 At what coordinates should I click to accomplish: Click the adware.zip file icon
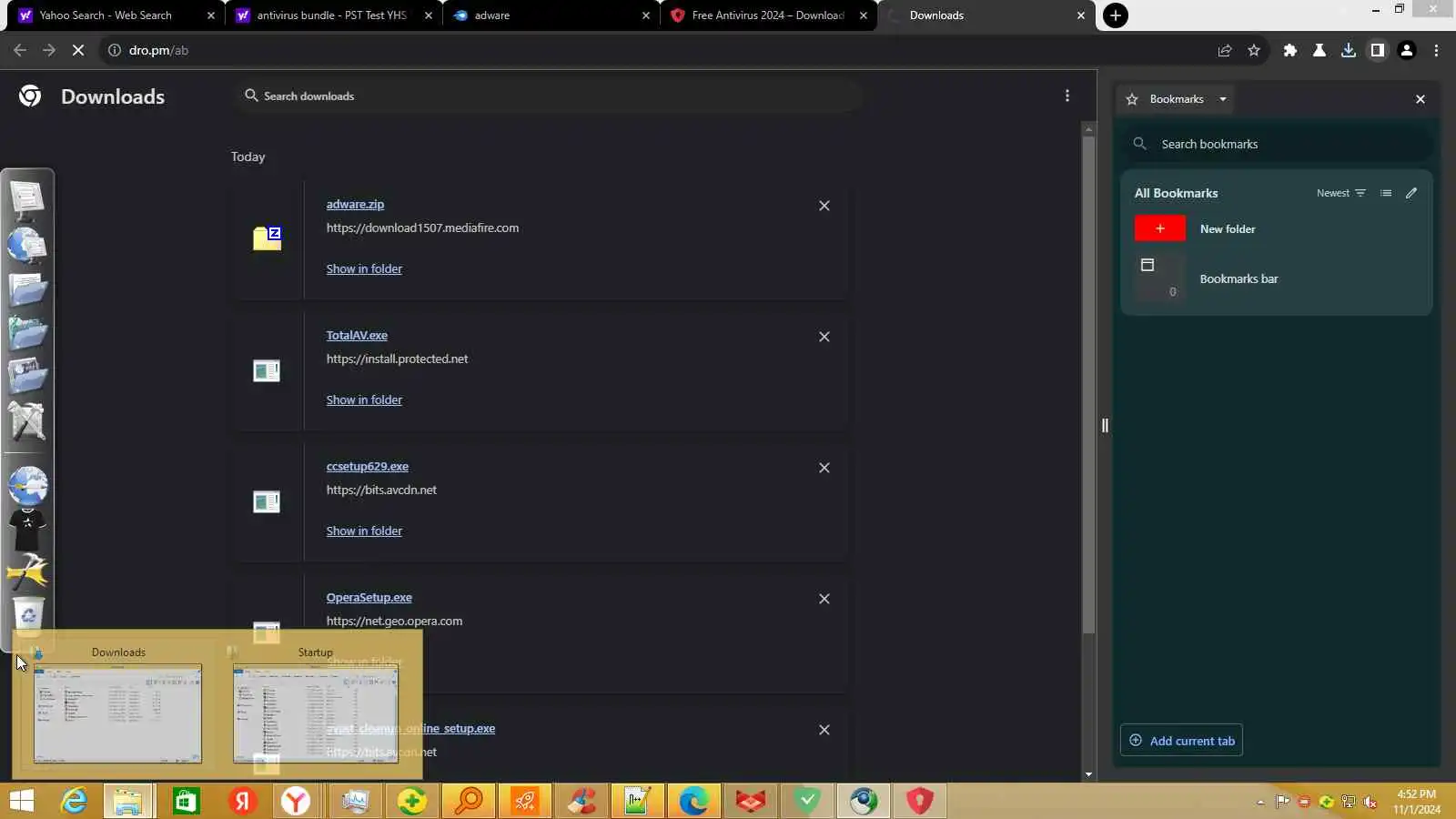[x=267, y=238]
